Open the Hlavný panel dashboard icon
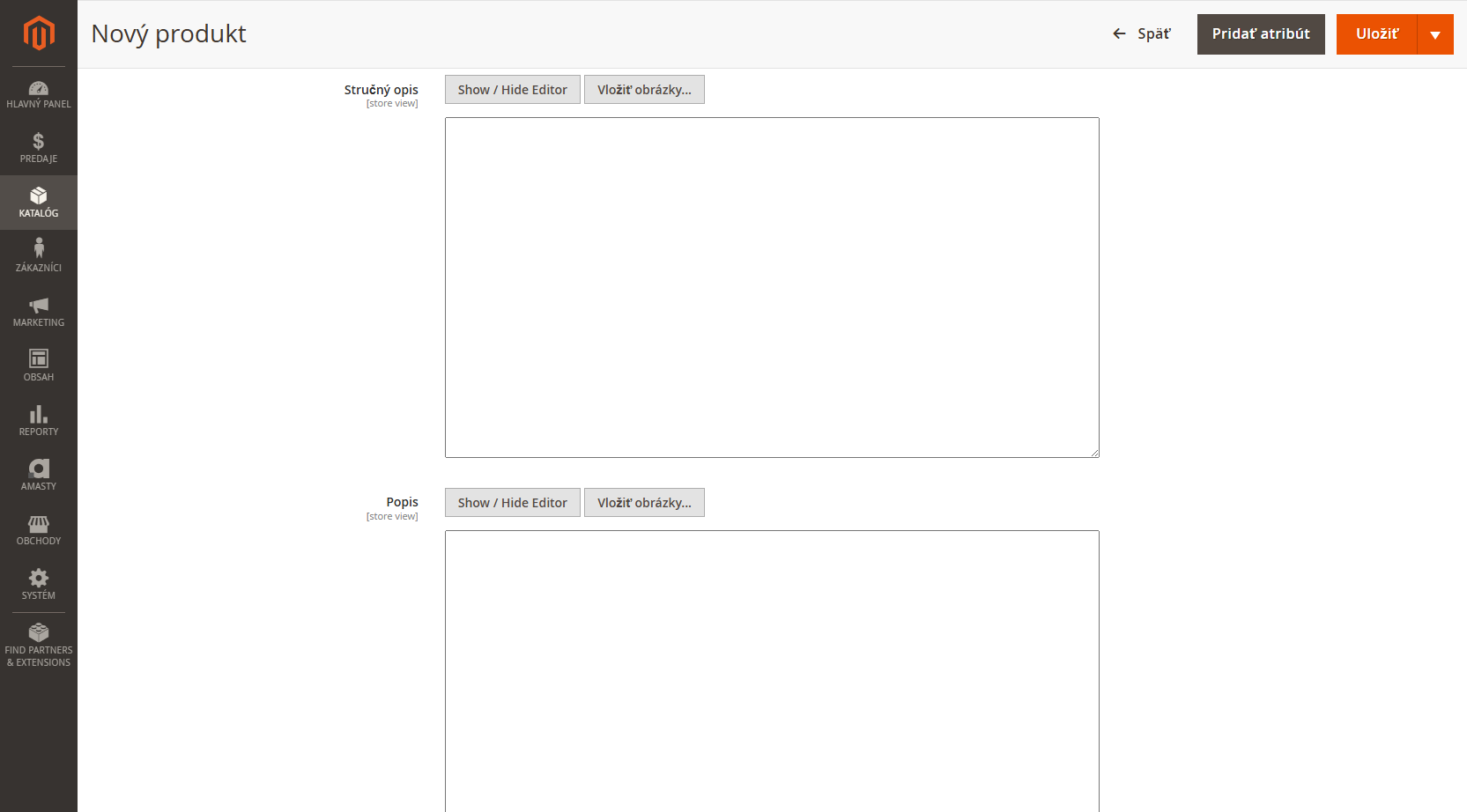1467x812 pixels. pos(39,94)
